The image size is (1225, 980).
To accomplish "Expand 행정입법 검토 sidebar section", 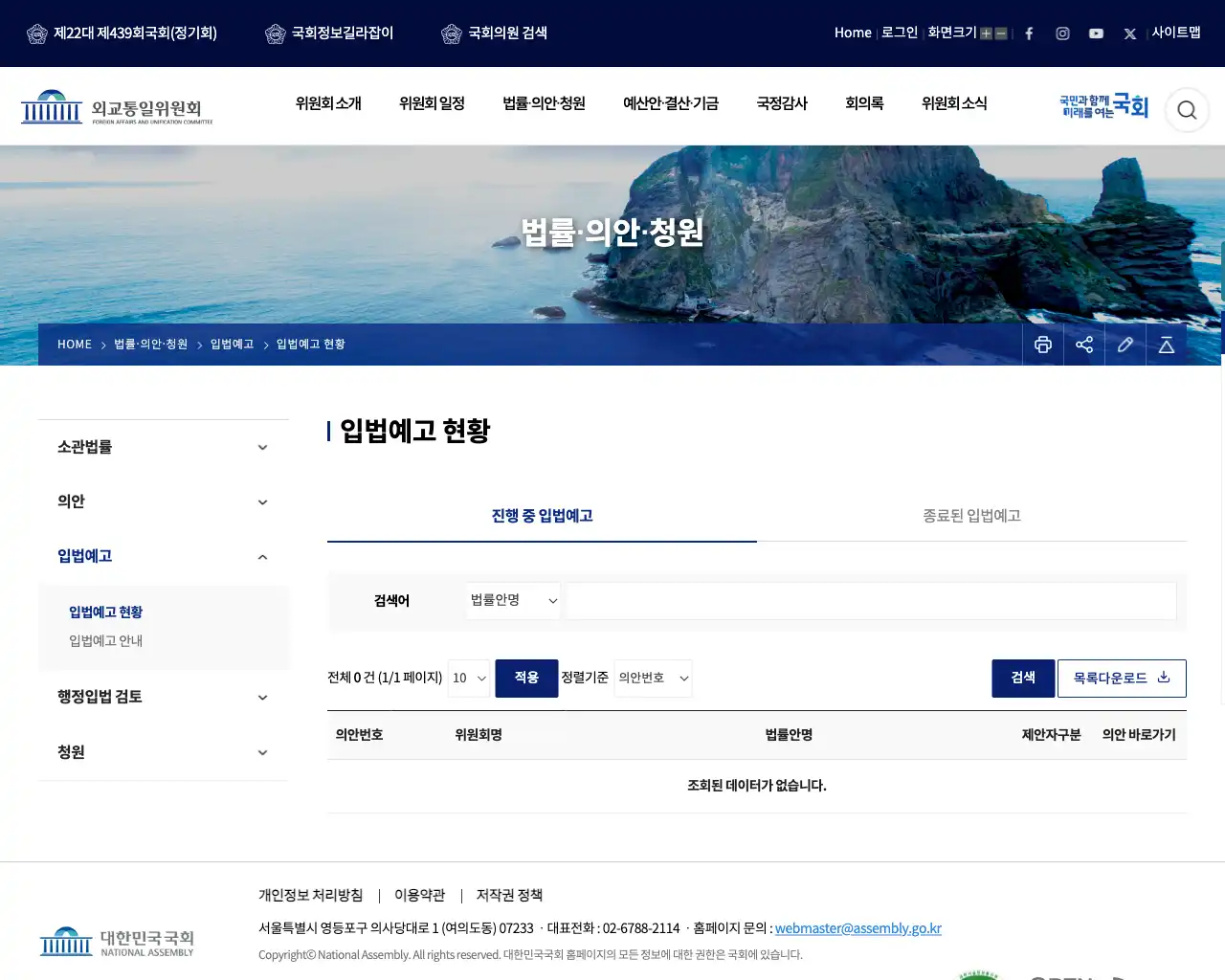I will click(164, 697).
